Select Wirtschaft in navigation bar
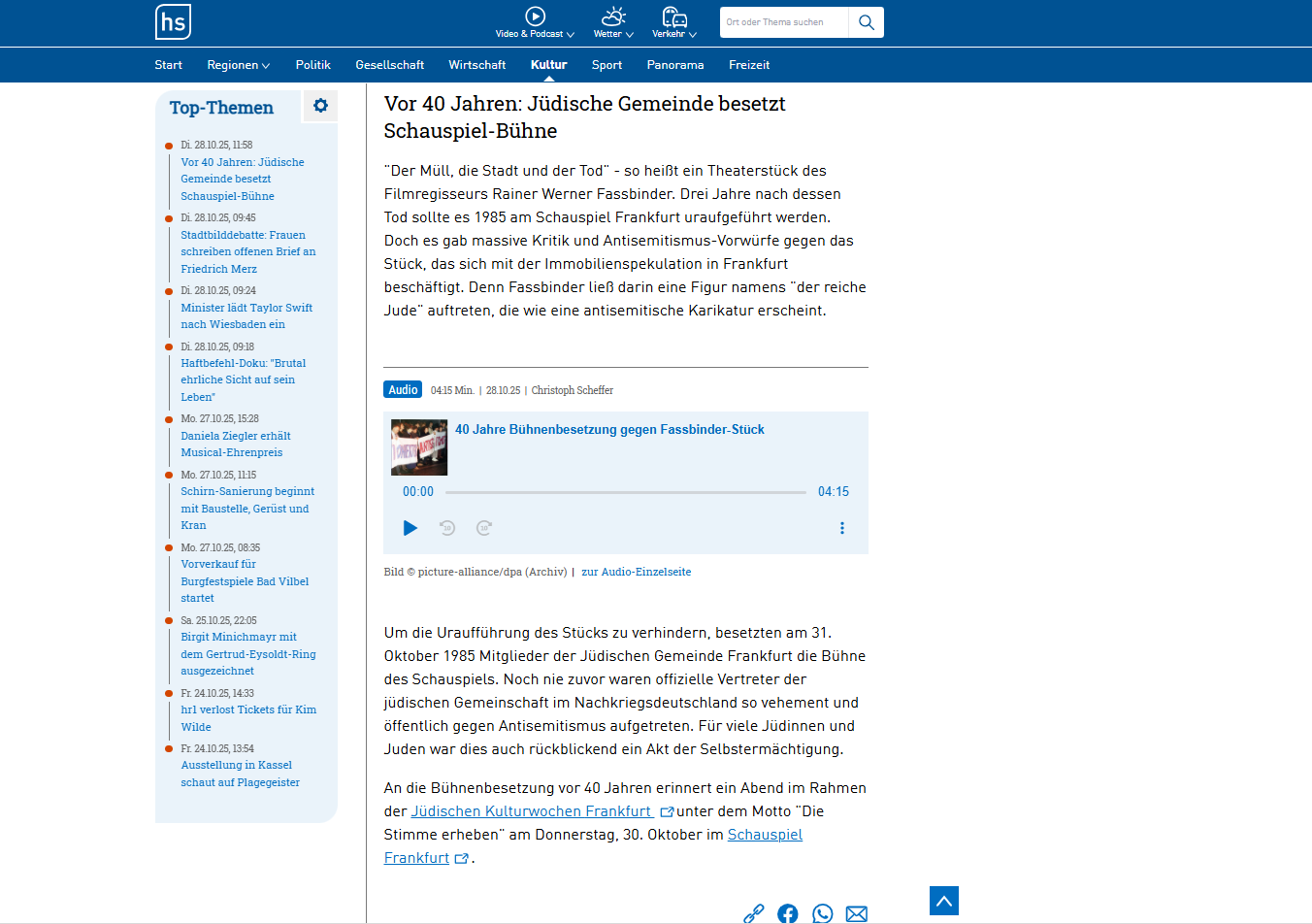This screenshot has width=1312, height=924. tap(476, 65)
